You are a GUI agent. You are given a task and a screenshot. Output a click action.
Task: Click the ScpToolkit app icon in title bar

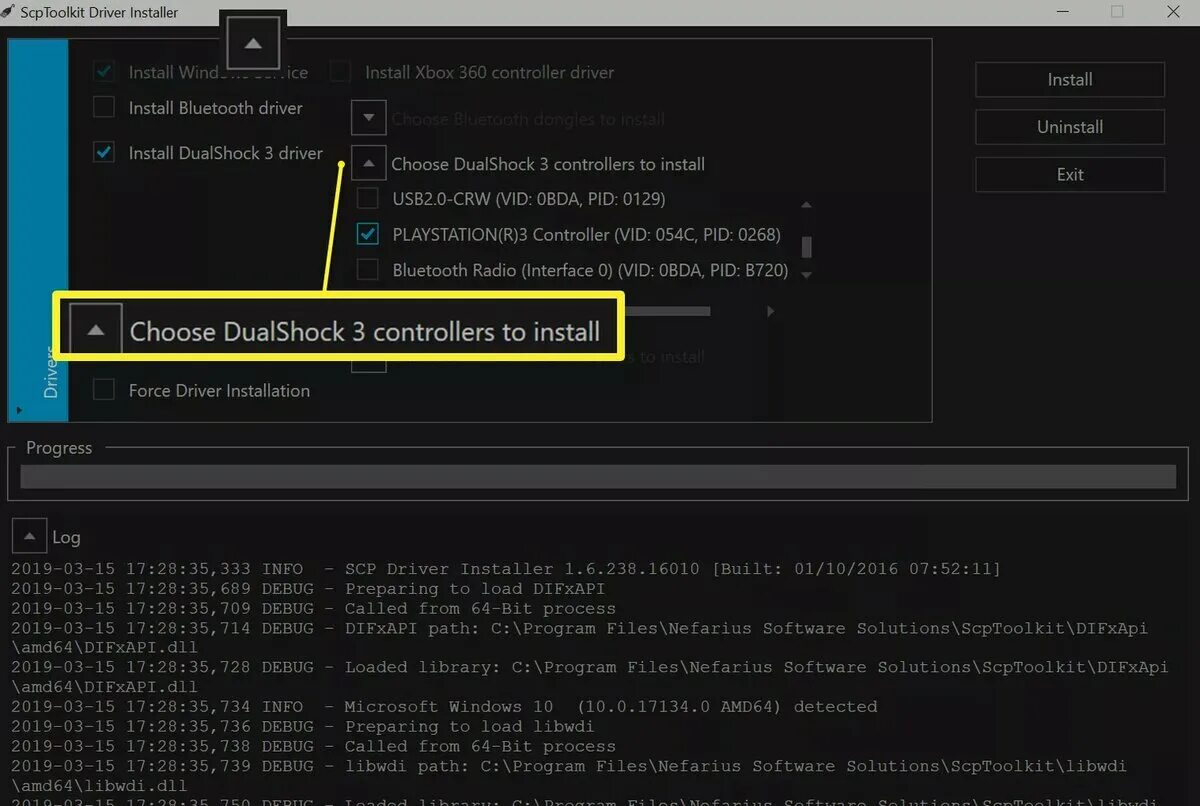pyautogui.click(x=7, y=12)
